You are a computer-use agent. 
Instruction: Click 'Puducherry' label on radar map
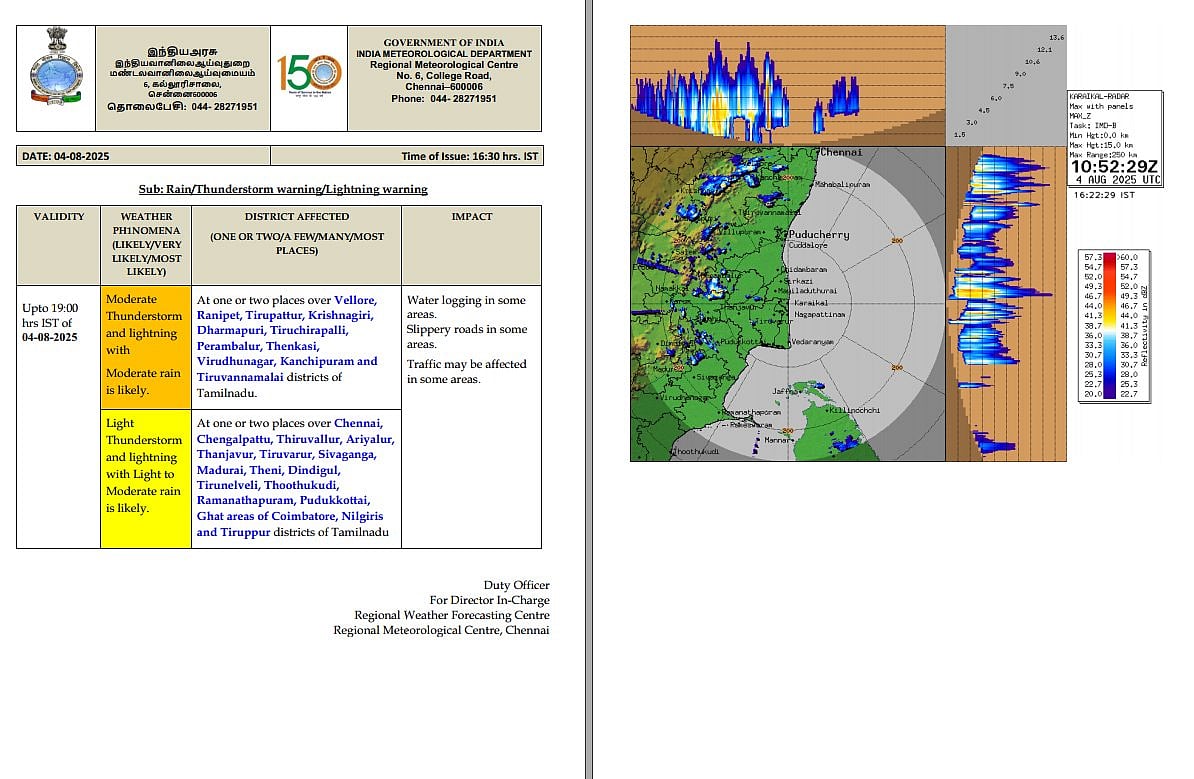click(819, 235)
